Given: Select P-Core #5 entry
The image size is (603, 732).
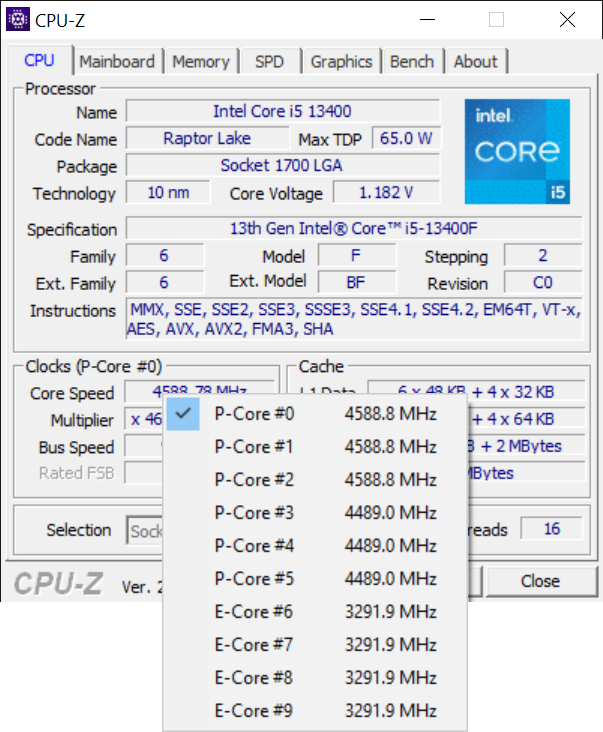Looking at the screenshot, I should pos(315,579).
